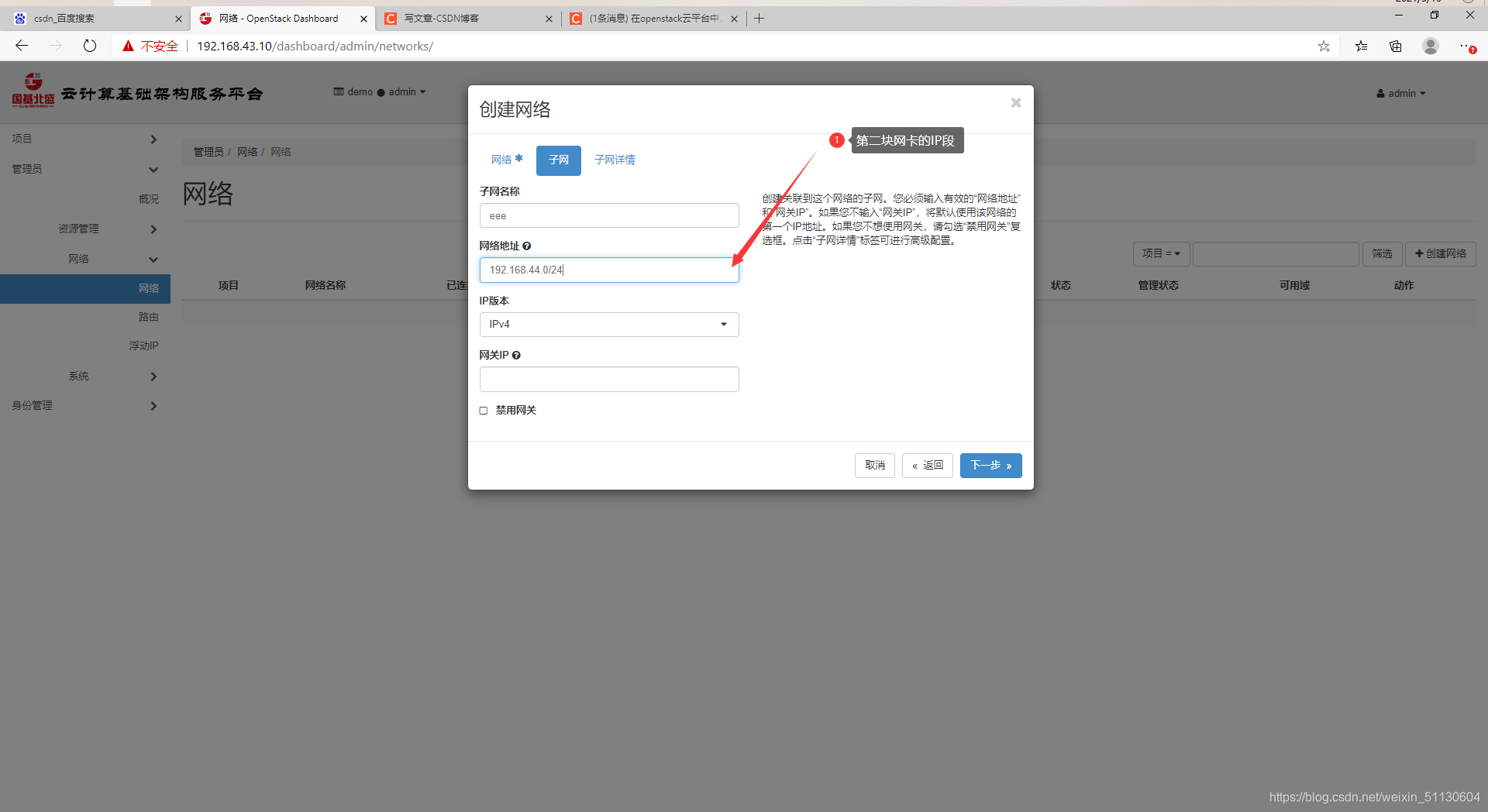
Task: Open the browser favorites list icon
Action: pyautogui.click(x=1361, y=46)
